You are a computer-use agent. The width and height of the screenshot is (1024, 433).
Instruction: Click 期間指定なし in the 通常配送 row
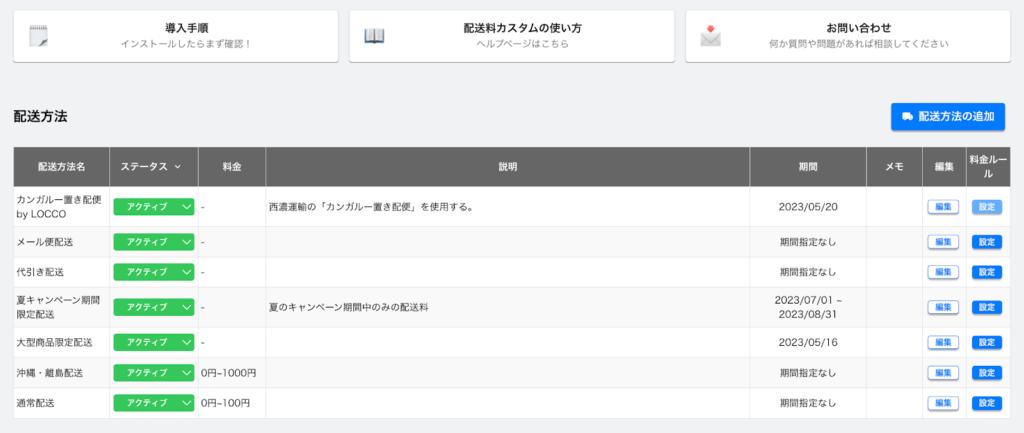[808, 403]
